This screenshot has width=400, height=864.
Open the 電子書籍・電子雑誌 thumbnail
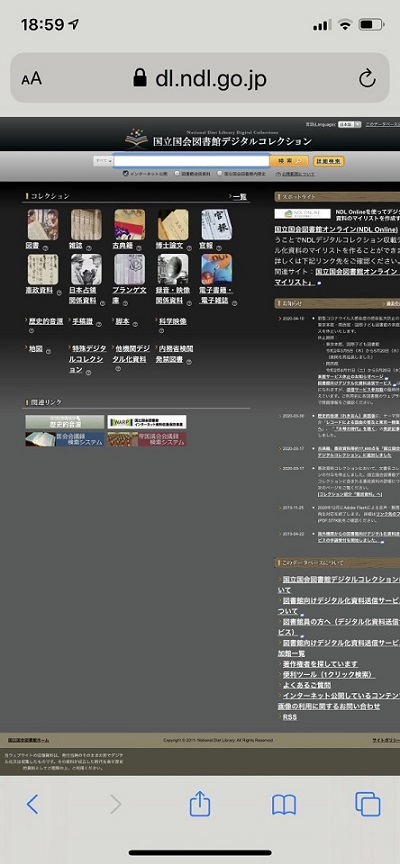pyautogui.click(x=217, y=269)
